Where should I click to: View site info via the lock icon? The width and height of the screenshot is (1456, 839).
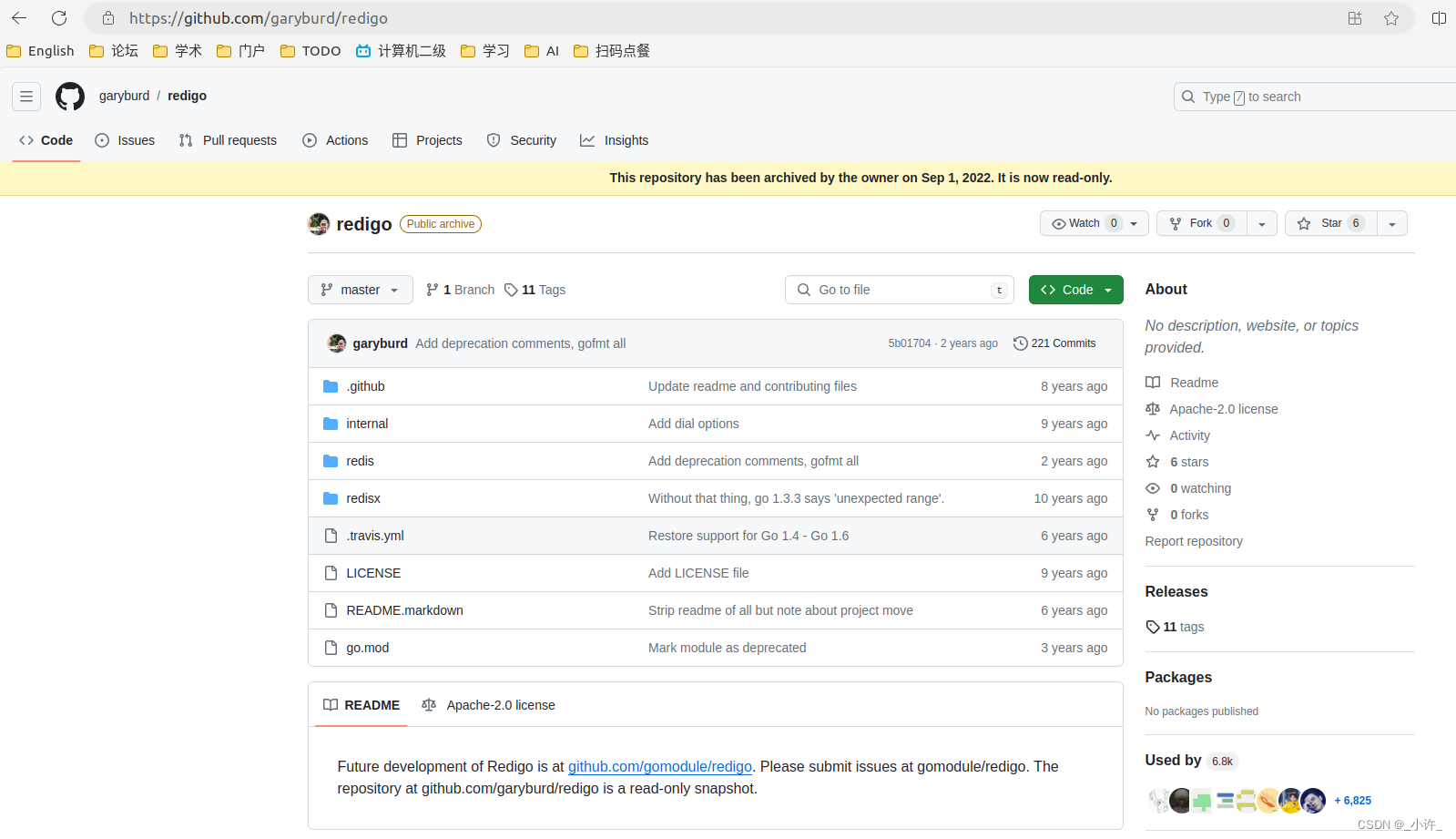click(108, 18)
